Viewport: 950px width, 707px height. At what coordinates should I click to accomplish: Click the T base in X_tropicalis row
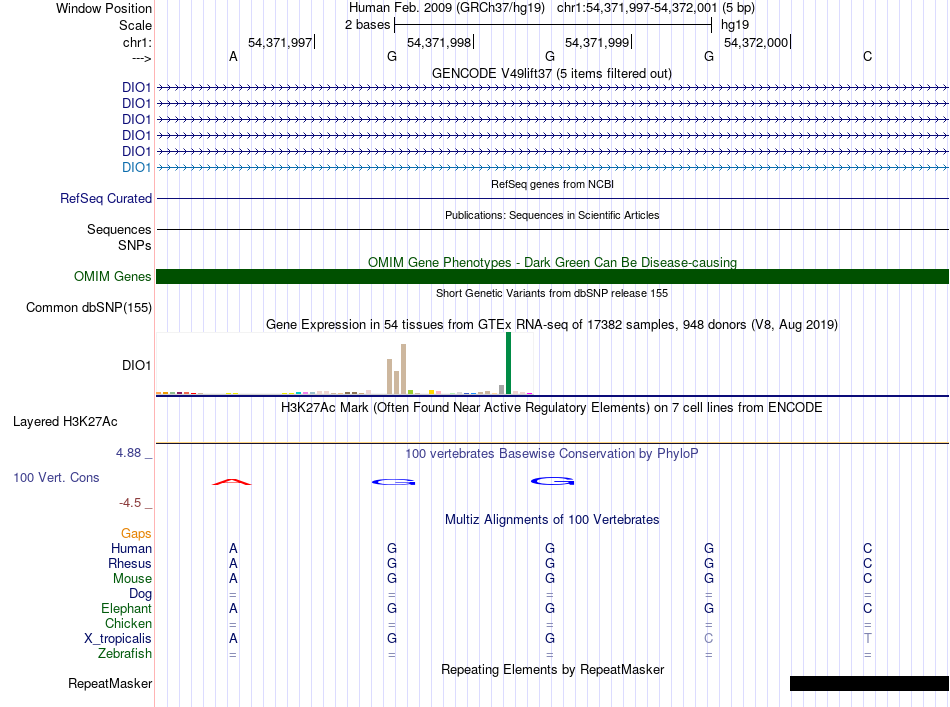(x=868, y=639)
